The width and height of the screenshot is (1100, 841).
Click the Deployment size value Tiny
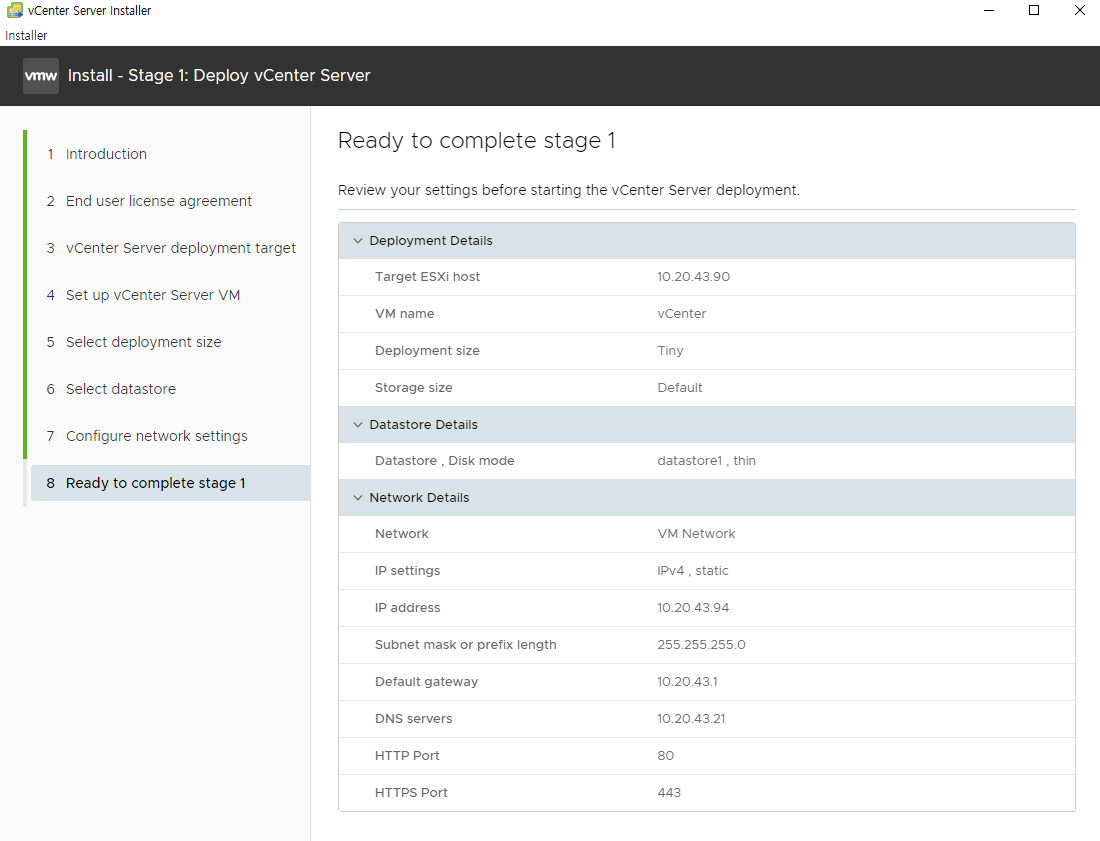point(670,351)
